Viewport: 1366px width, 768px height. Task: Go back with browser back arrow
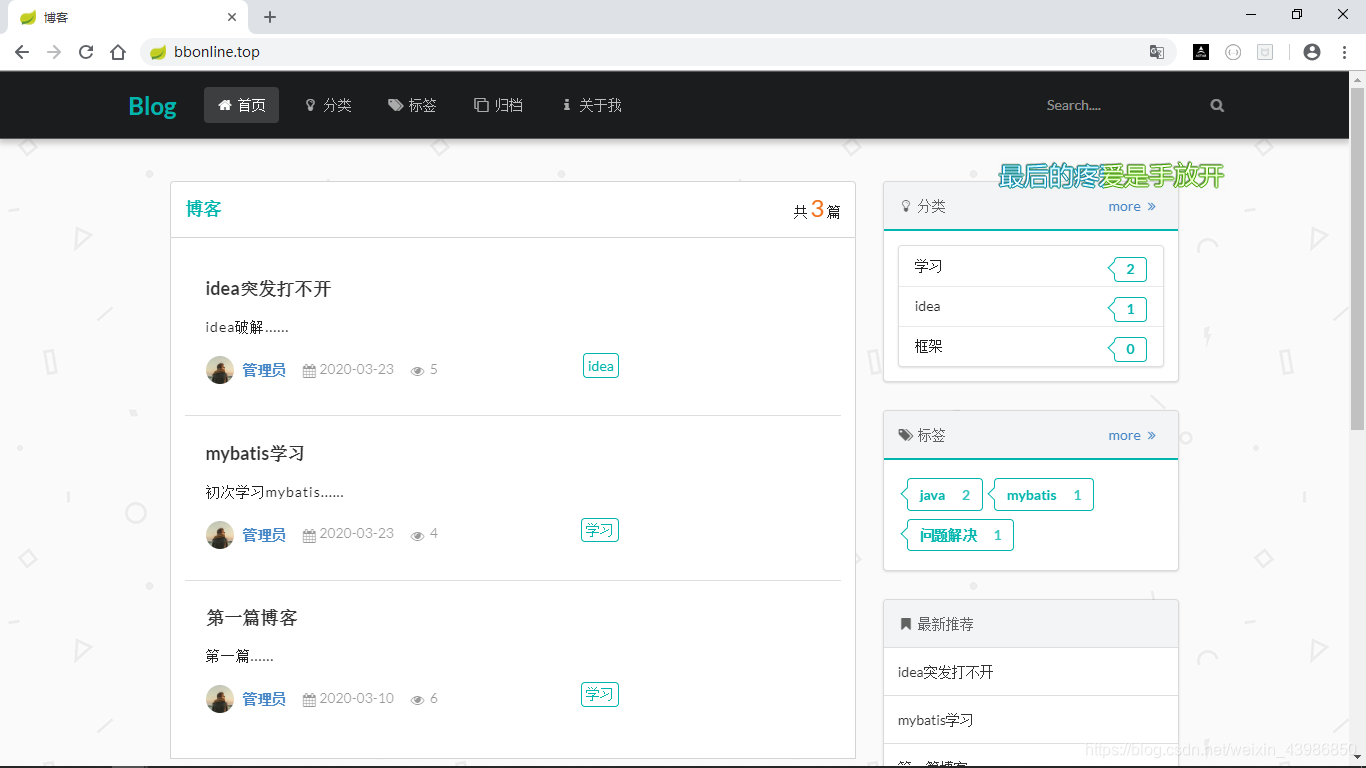point(22,52)
